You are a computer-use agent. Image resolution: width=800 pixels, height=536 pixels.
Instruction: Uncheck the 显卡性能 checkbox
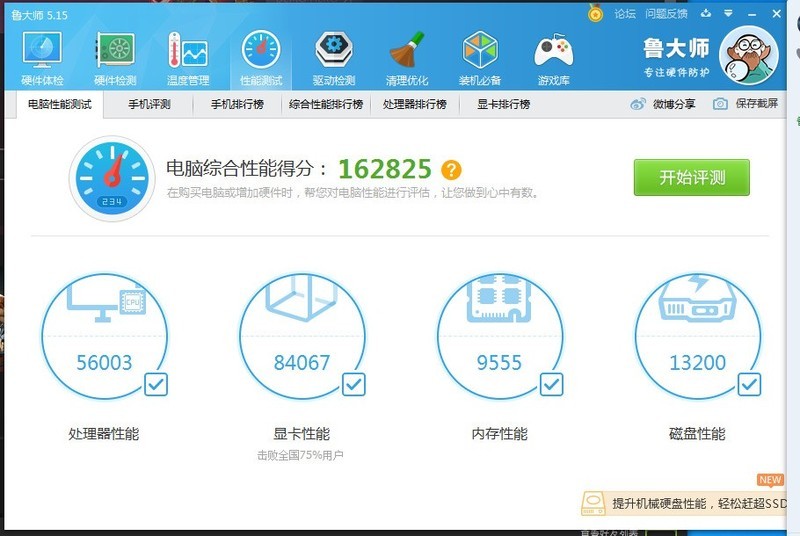pos(354,385)
